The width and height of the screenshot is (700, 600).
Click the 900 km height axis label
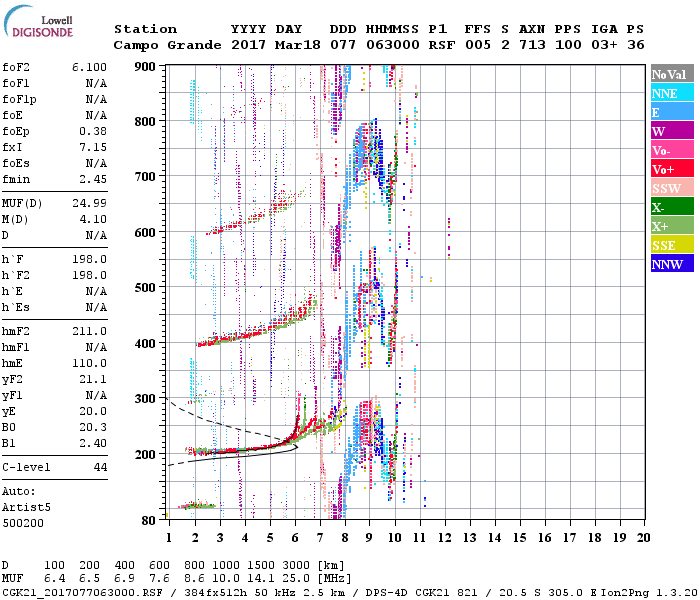click(145, 67)
